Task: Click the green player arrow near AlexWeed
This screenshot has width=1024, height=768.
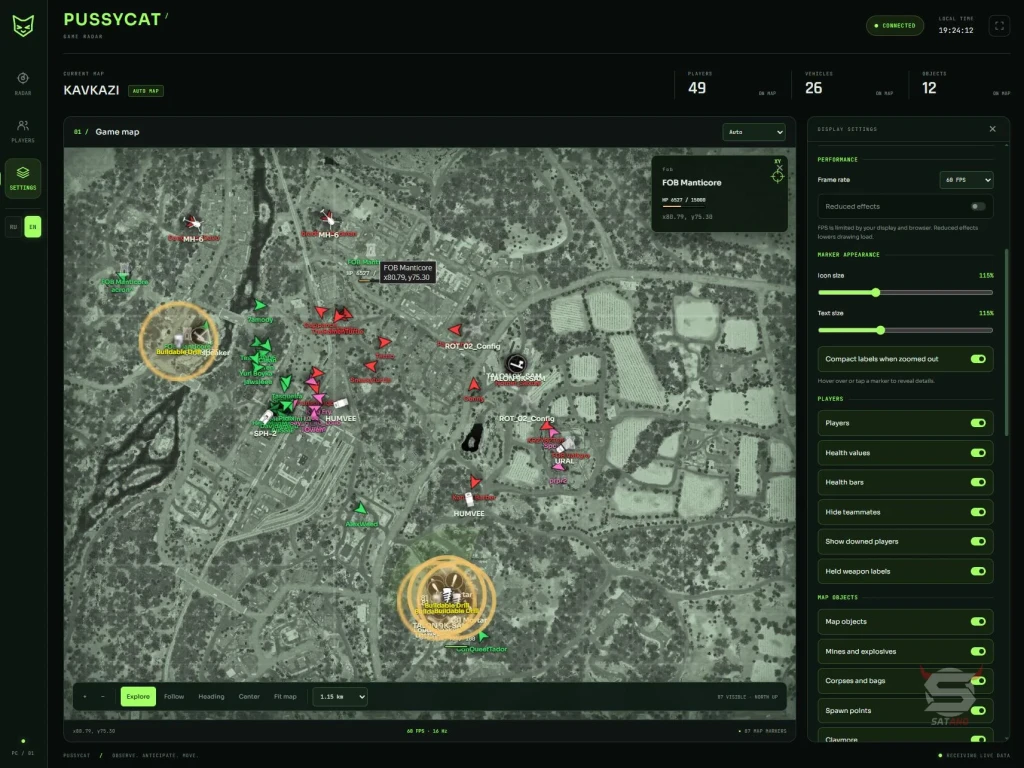Action: tap(360, 508)
